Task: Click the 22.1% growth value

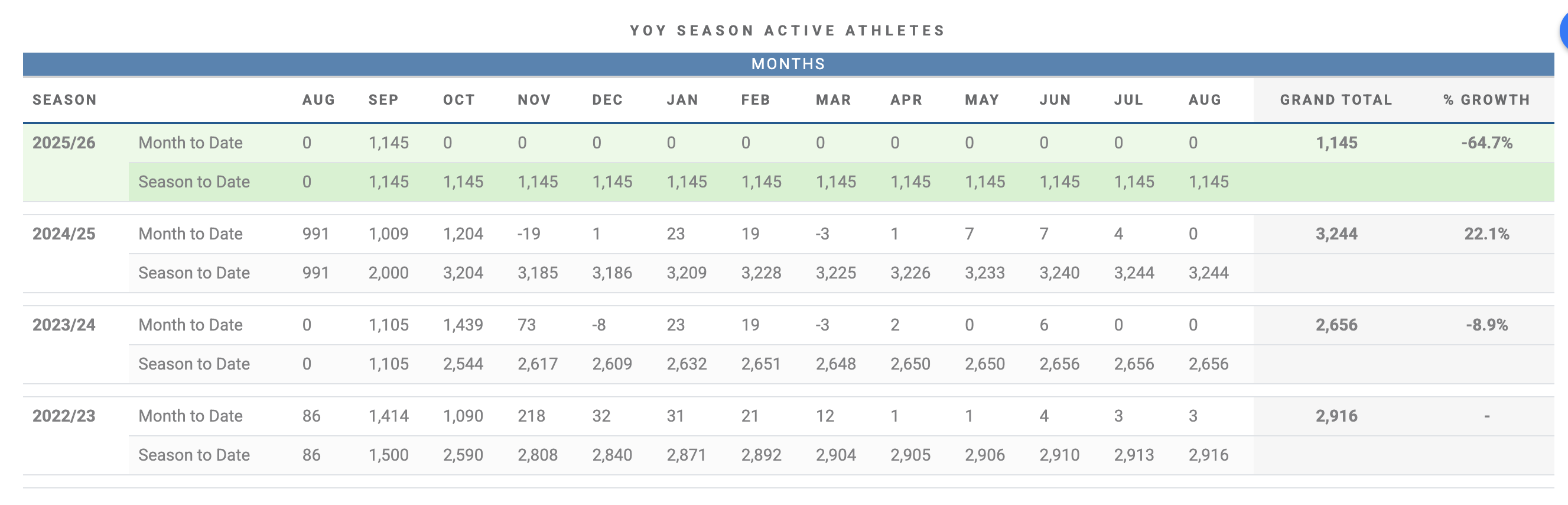Action: pyautogui.click(x=1486, y=234)
